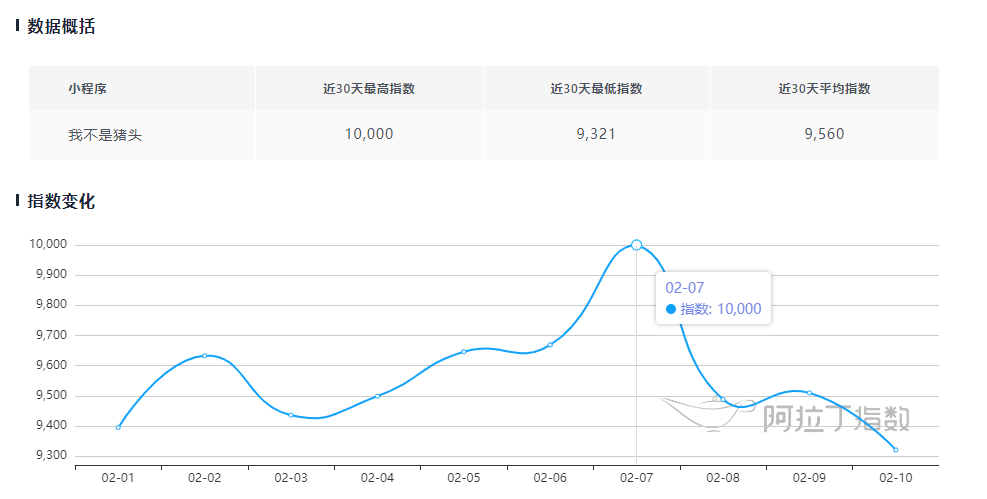
Task: Pick the 02-06 data point on the chart
Action: tap(550, 345)
